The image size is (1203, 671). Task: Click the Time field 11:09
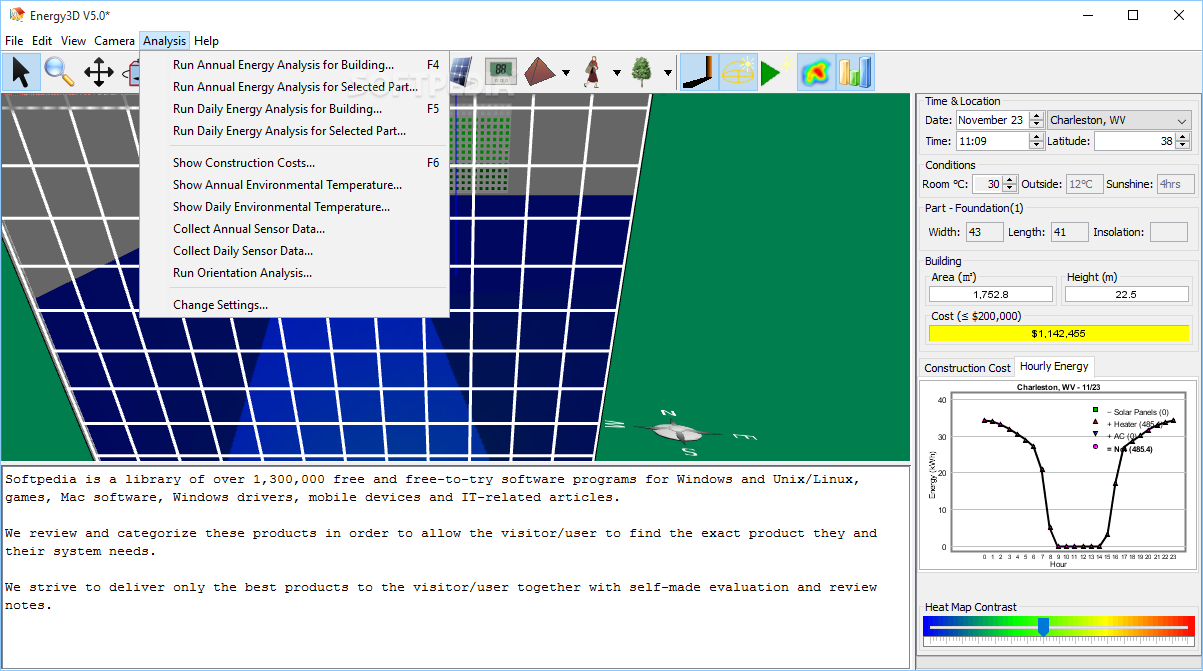point(992,142)
